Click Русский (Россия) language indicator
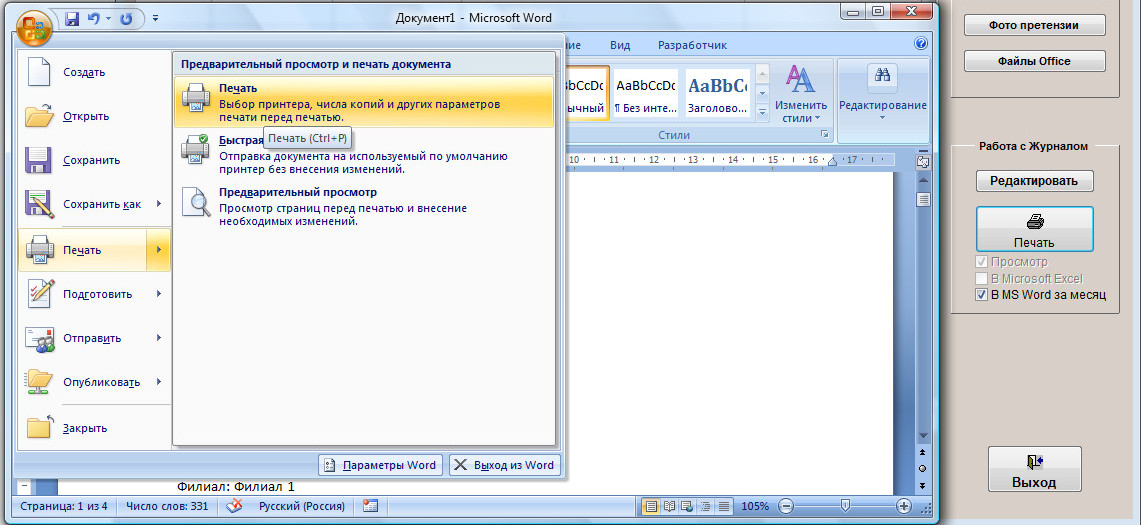 click(x=302, y=506)
